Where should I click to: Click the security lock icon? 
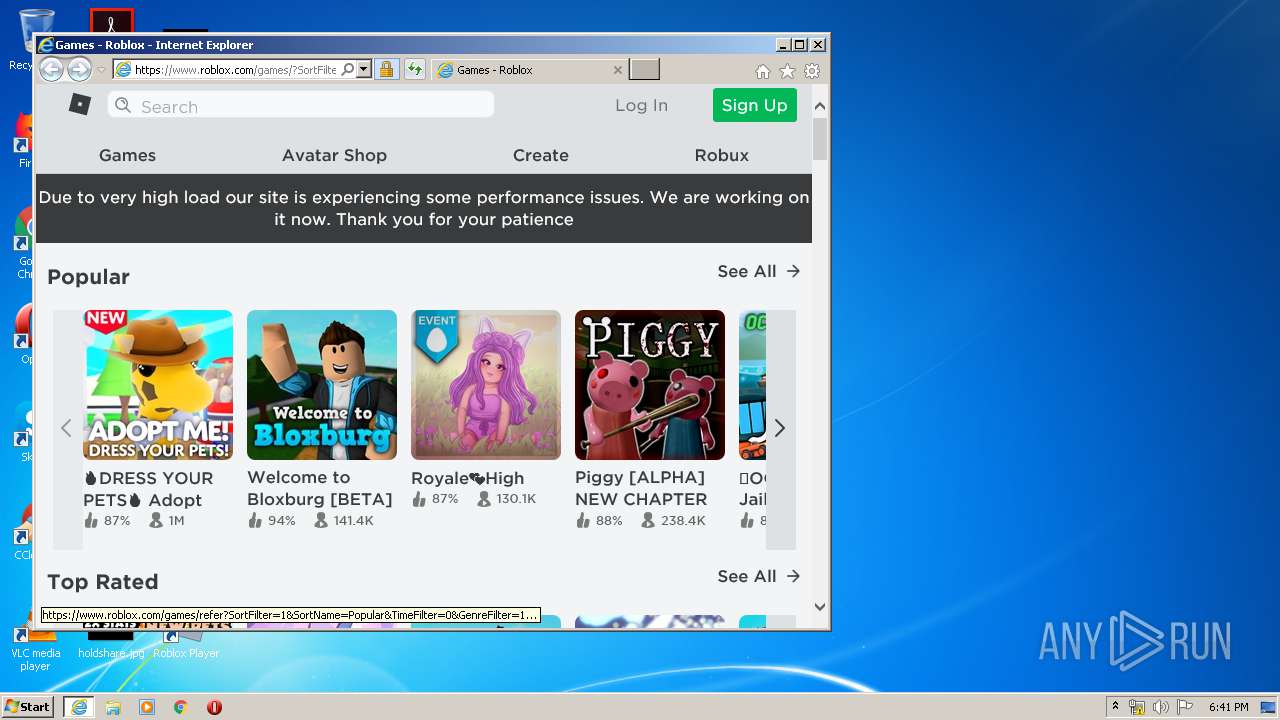pyautogui.click(x=386, y=70)
